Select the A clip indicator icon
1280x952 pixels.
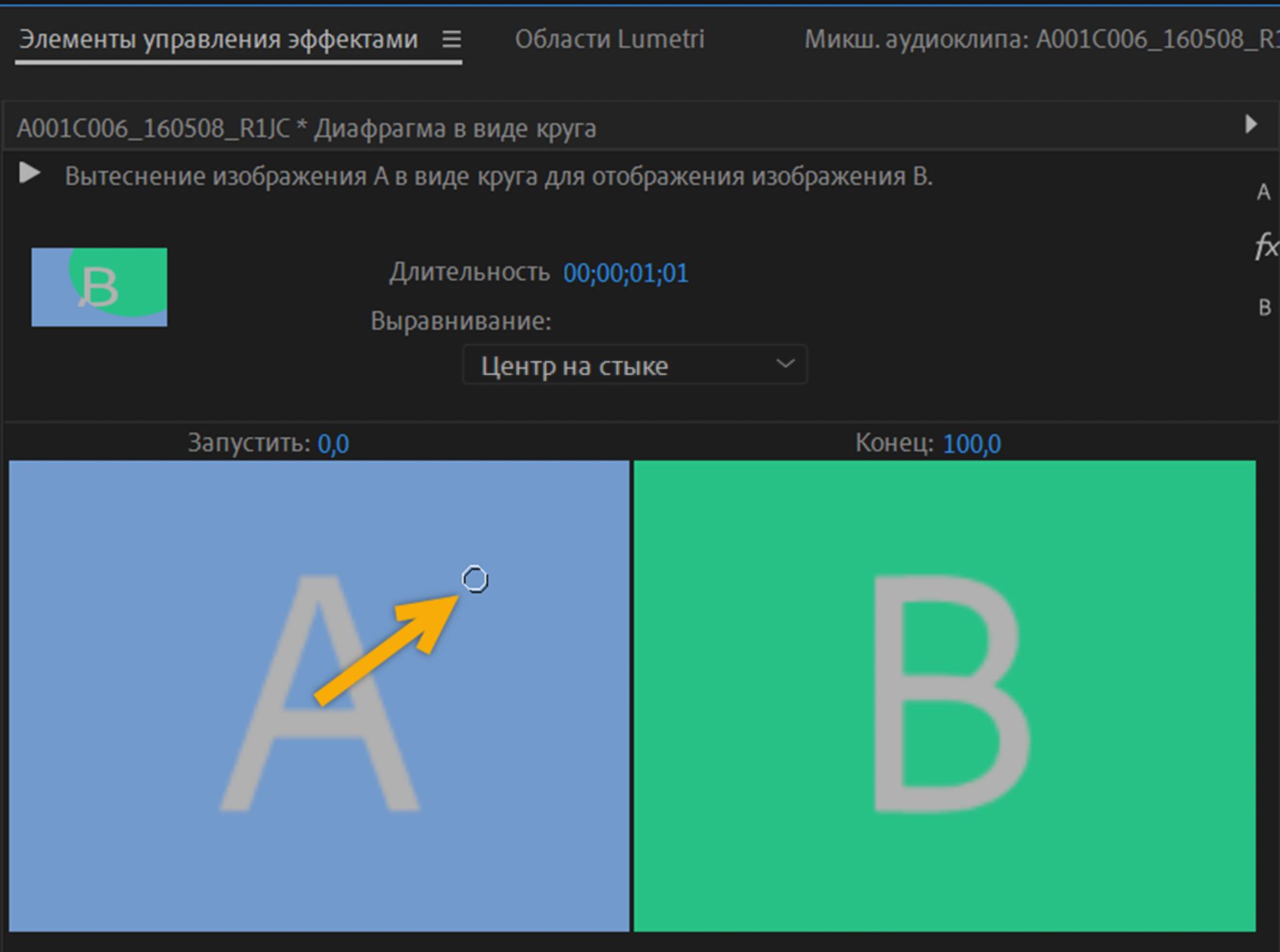point(1264,193)
